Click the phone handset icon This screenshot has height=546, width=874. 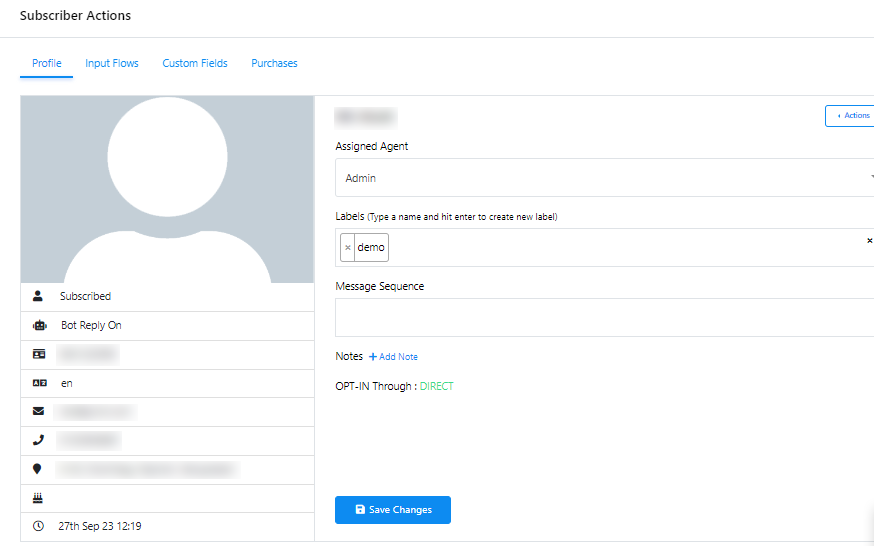[39, 439]
